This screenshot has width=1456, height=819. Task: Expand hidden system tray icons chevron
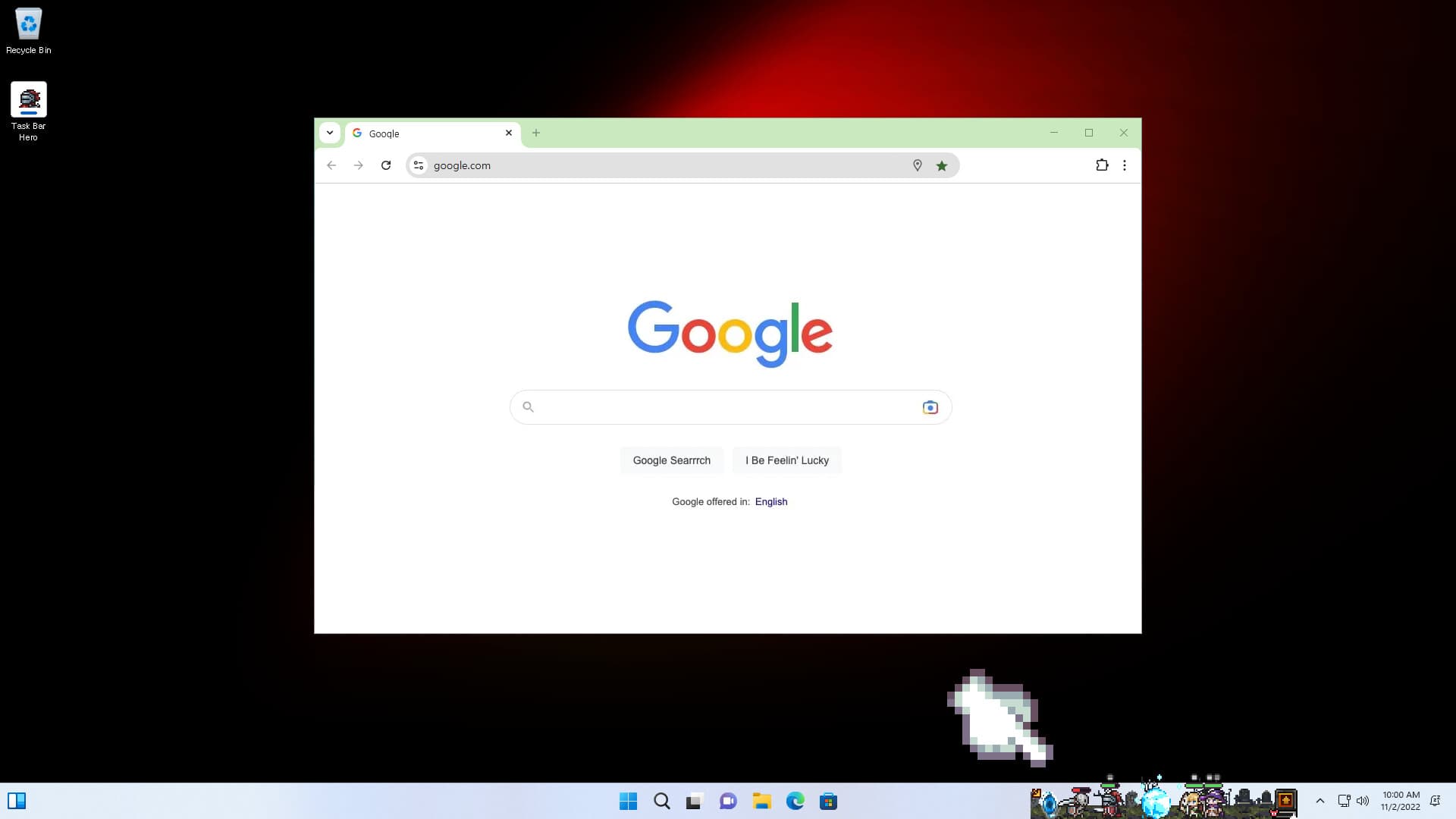click(x=1320, y=801)
